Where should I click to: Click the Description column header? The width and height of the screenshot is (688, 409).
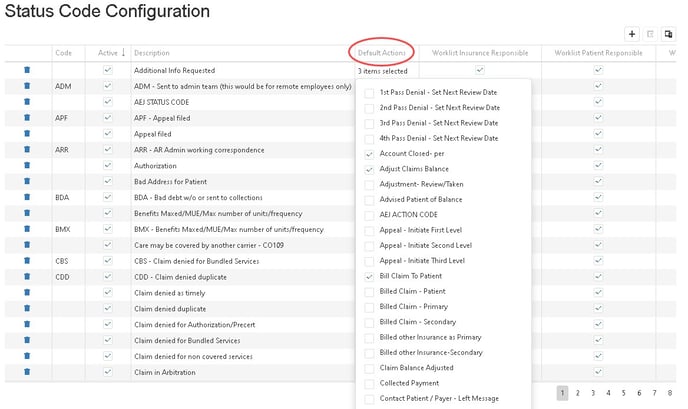[x=152, y=52]
